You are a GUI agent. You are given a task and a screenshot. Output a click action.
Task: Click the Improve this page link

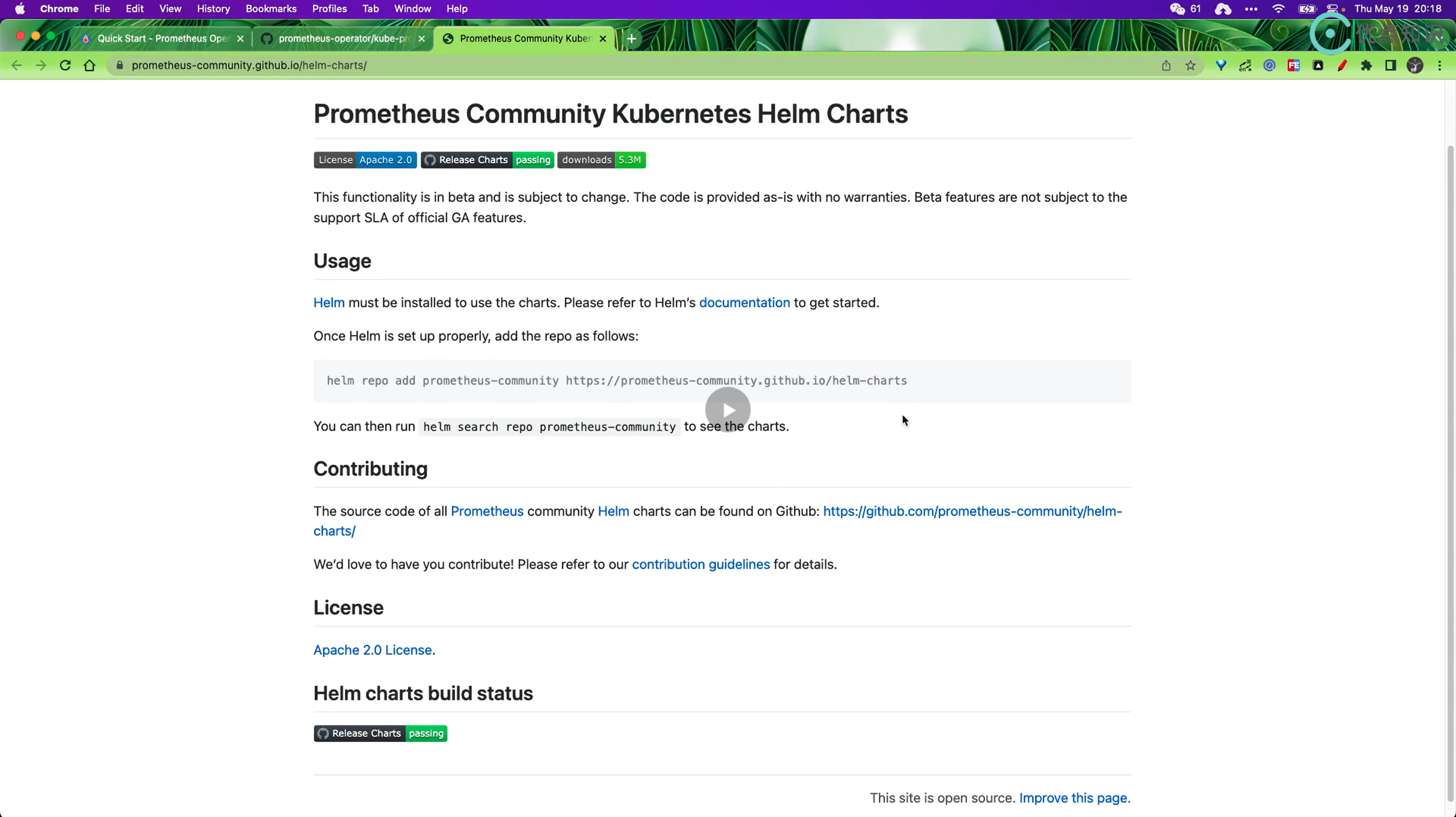pos(1073,798)
